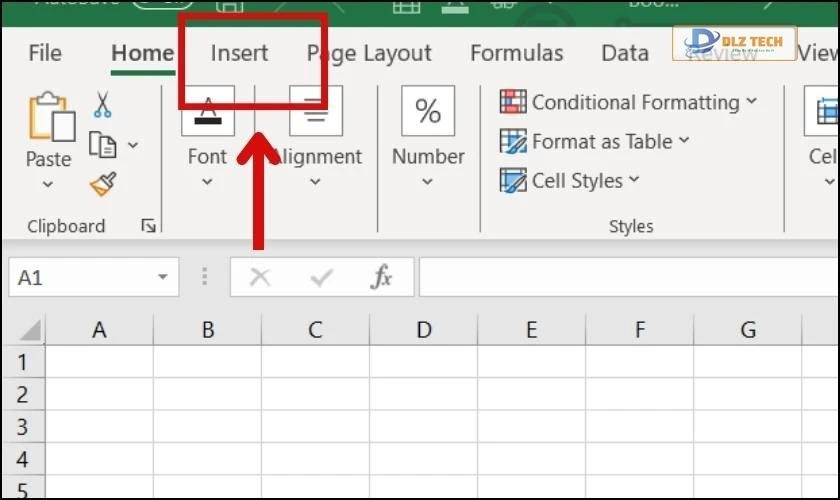Screen dimensions: 840x500
Task: Click the Cut scissors icon
Action: tap(102, 104)
